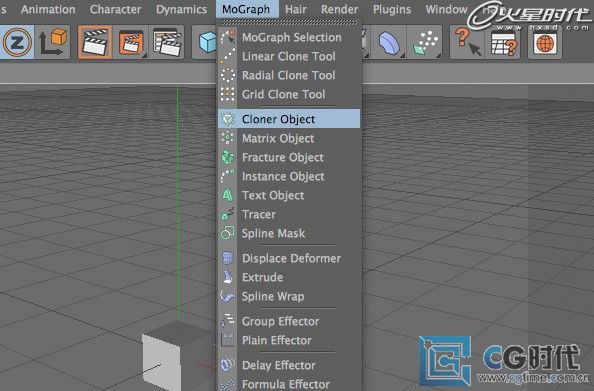
Task: Choose Spline Wrap from MoGraph menu
Action: coord(289,296)
